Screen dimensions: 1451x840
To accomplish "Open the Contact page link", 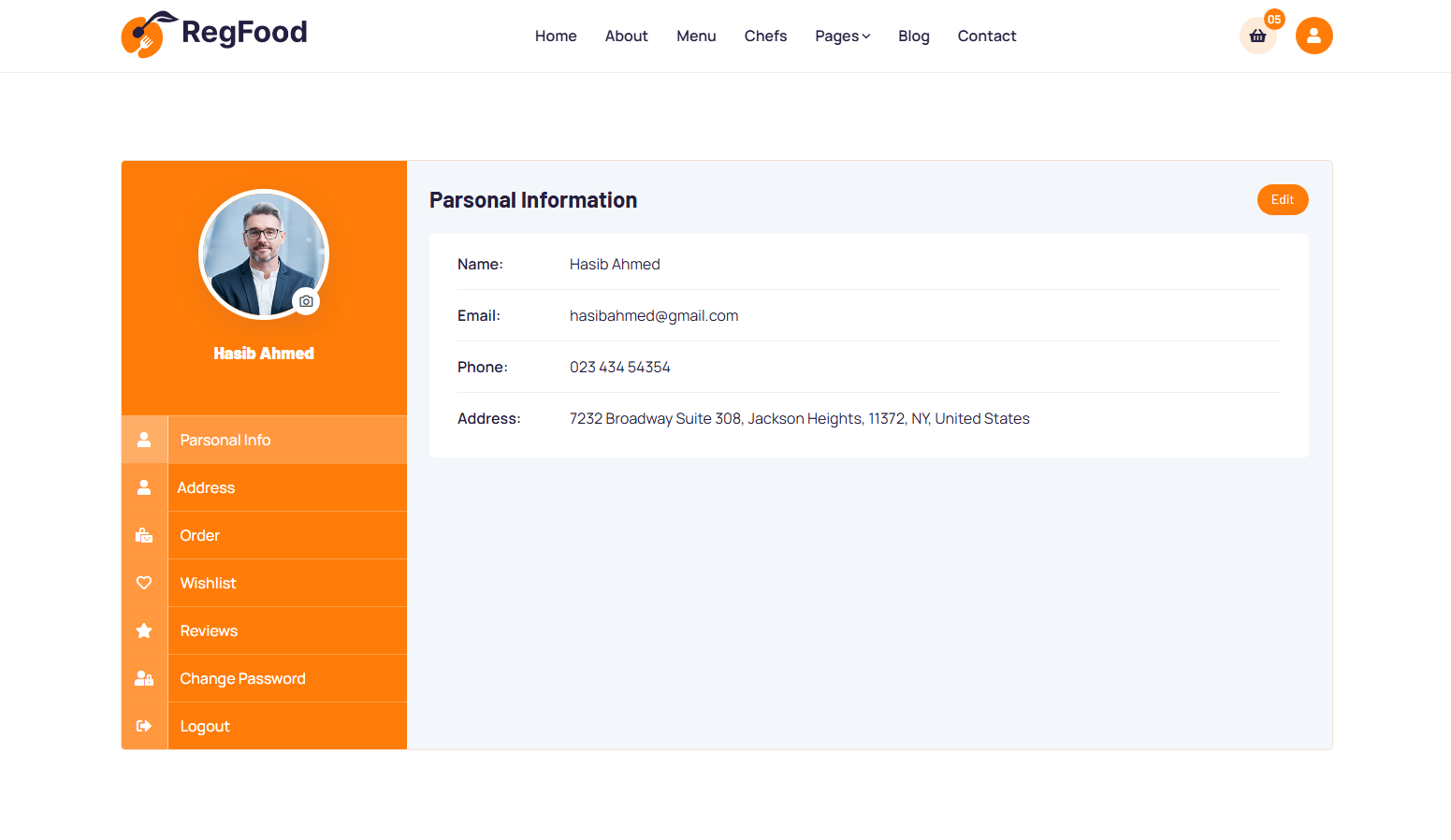I will (986, 36).
